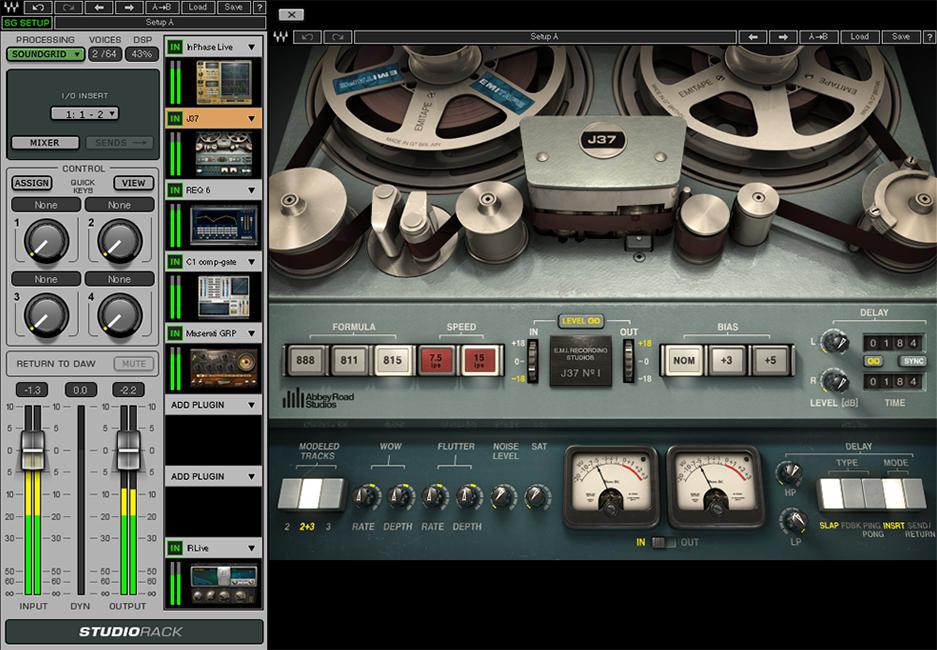The image size is (937, 650).
Task: Click the ASSIGN quick keys button
Action: pos(31,183)
